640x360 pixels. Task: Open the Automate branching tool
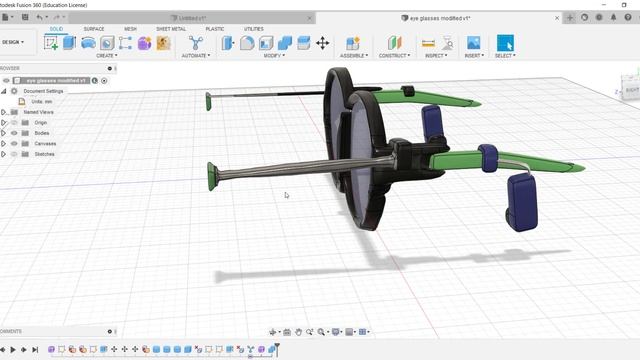coord(196,43)
